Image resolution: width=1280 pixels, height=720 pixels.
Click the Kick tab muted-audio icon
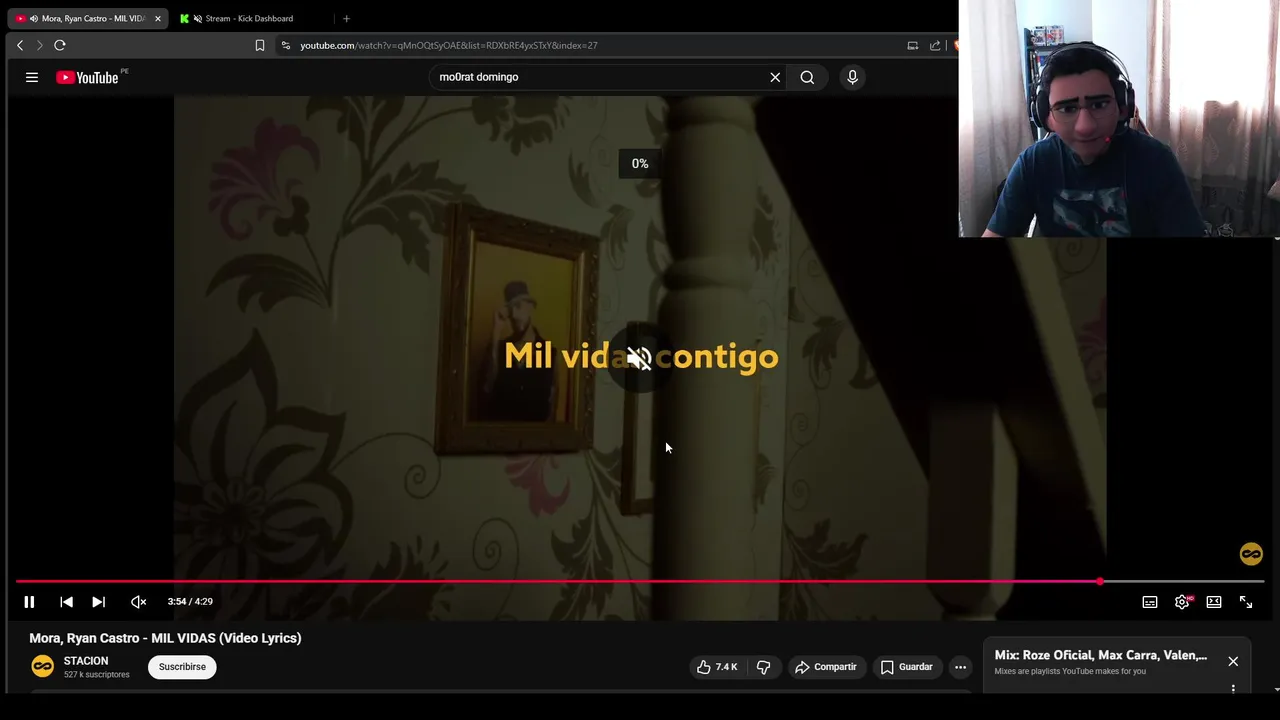point(197,18)
